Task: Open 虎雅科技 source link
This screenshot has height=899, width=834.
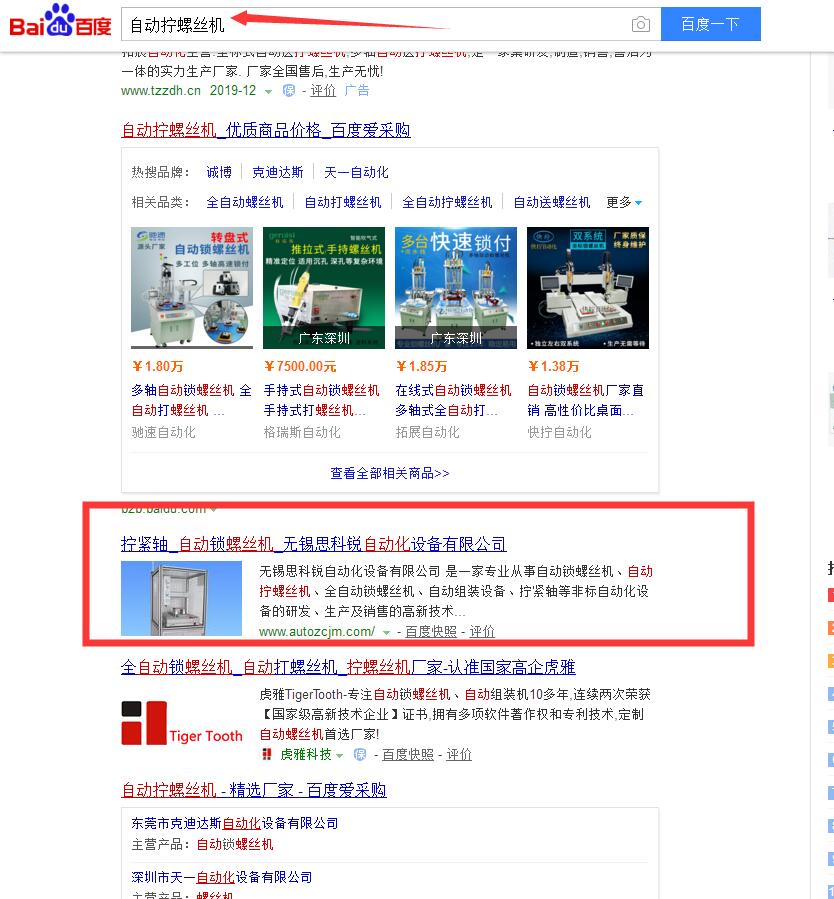Action: pos(306,755)
